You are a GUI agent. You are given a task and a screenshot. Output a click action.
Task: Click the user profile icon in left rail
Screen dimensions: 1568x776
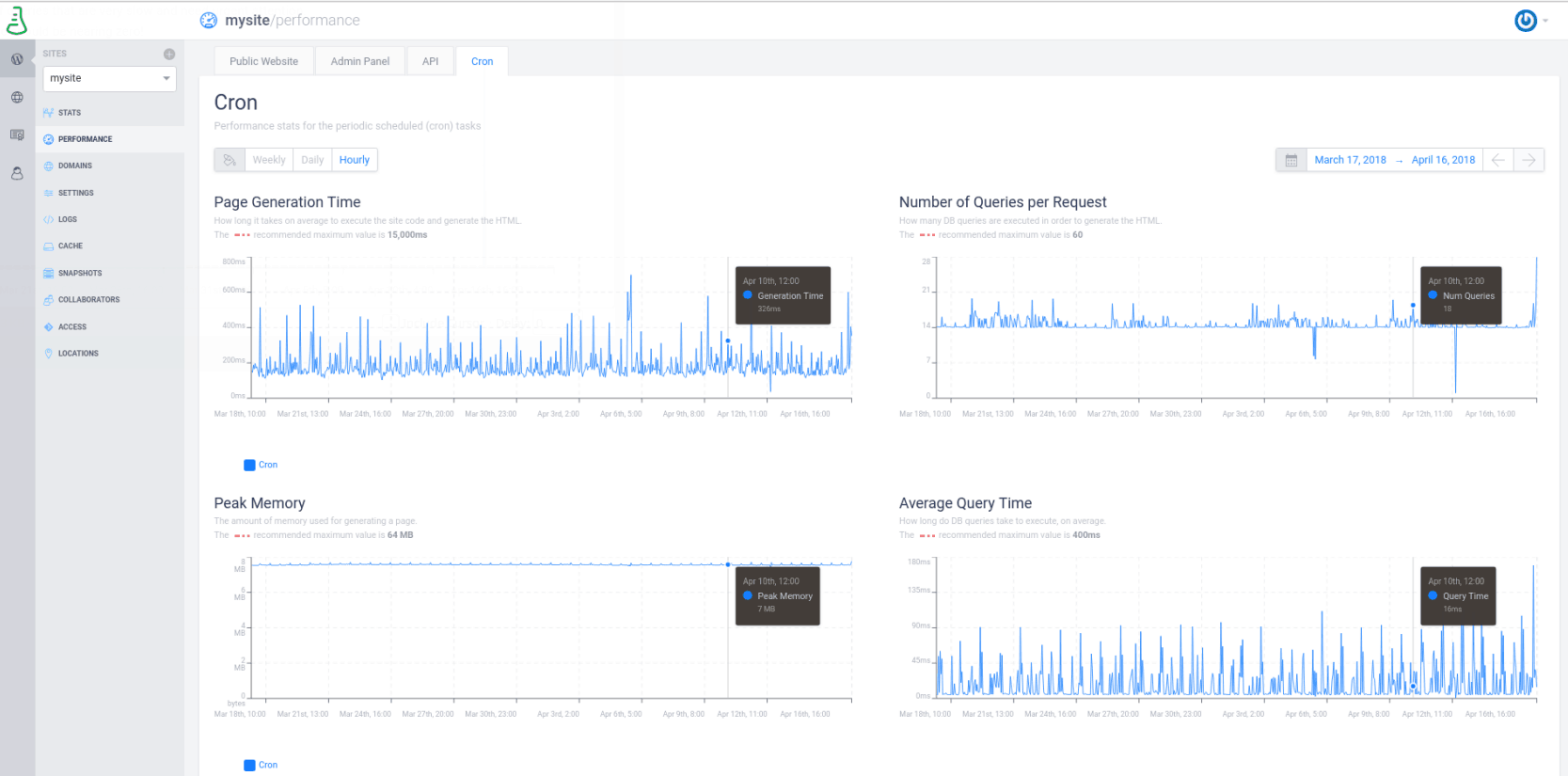(x=17, y=173)
